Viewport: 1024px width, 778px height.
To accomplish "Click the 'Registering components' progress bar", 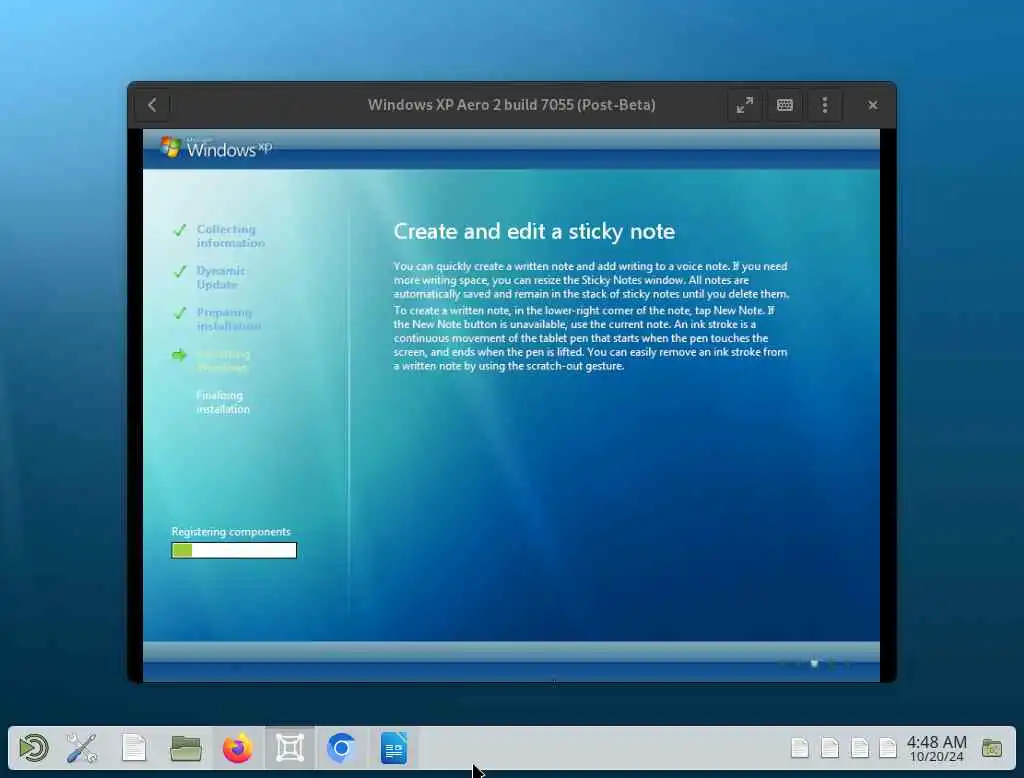I will coord(234,551).
